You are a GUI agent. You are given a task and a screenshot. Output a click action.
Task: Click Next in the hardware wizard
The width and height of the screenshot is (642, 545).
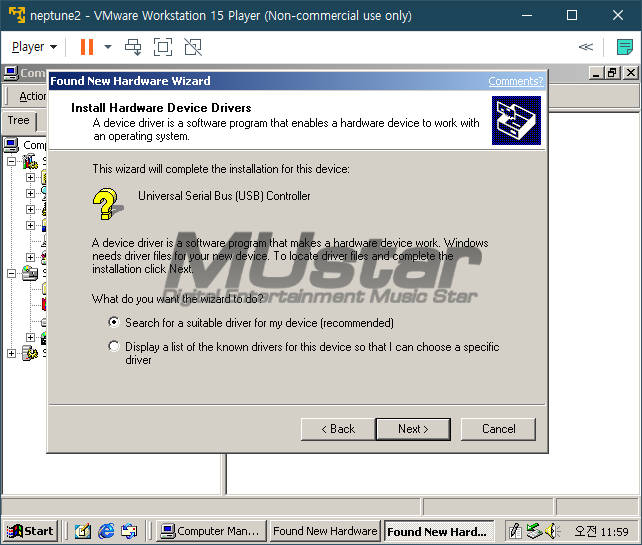pos(413,429)
